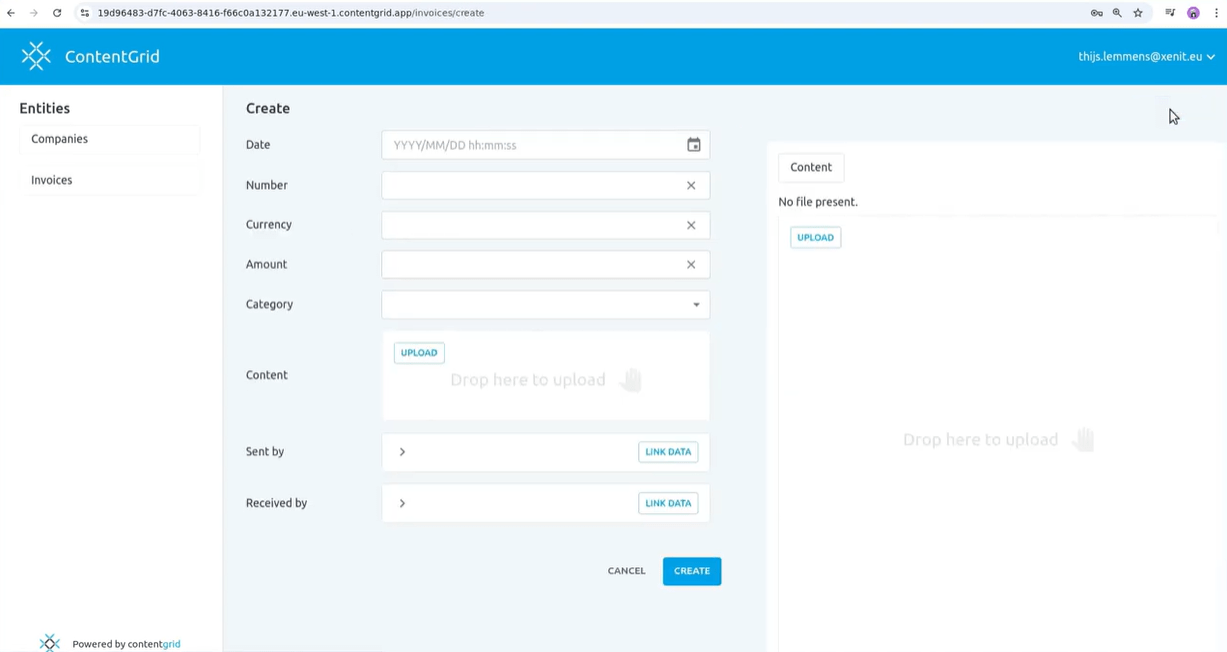This screenshot has width=1227, height=652.
Task: Reload the page using browser refresh icon
Action: 57,13
